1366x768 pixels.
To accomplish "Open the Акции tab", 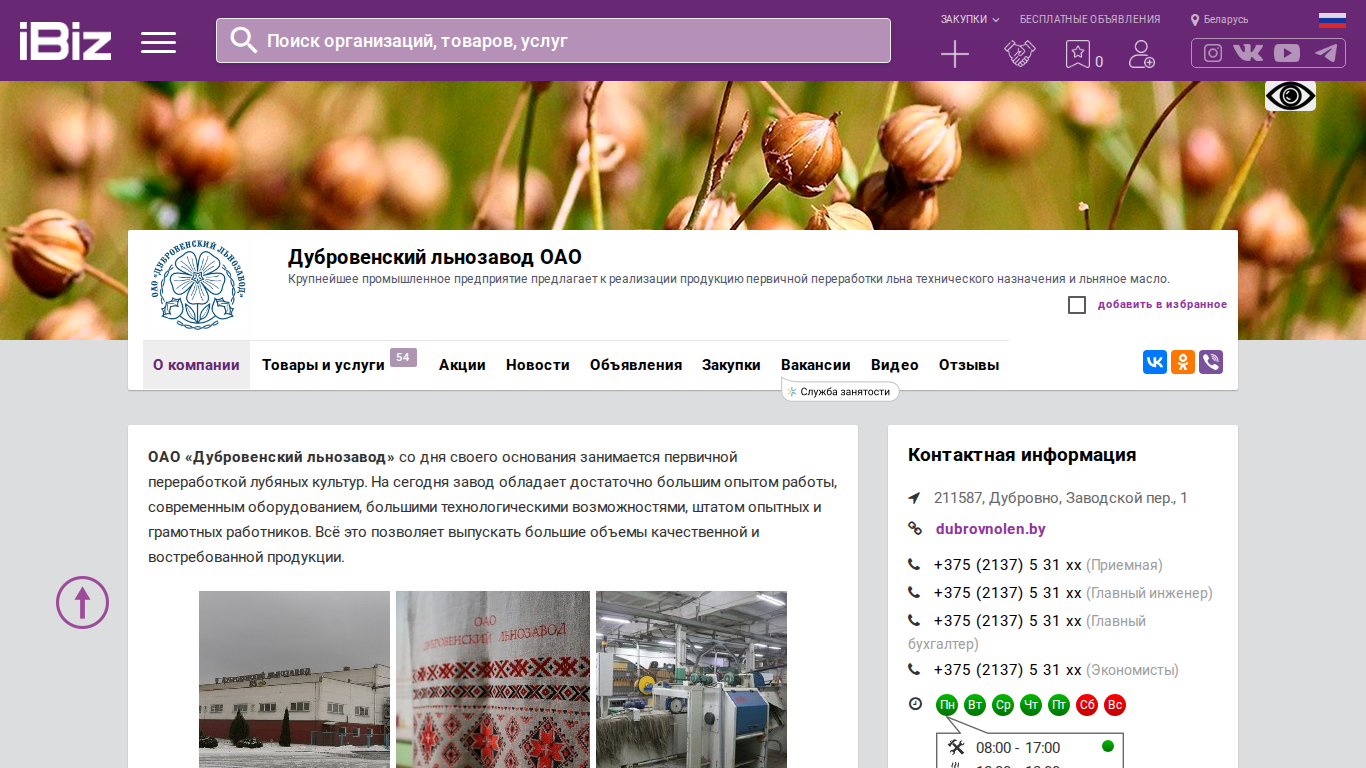I will coord(462,365).
